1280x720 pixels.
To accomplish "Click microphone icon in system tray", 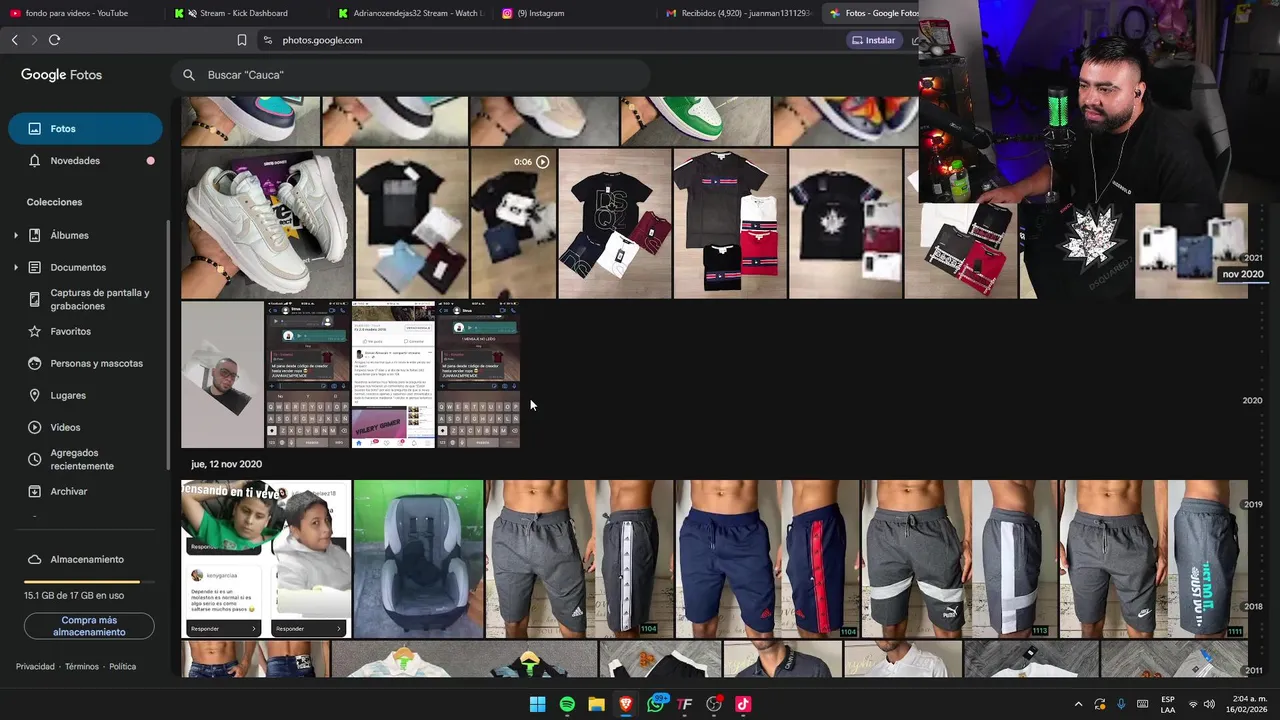I will (1121, 704).
